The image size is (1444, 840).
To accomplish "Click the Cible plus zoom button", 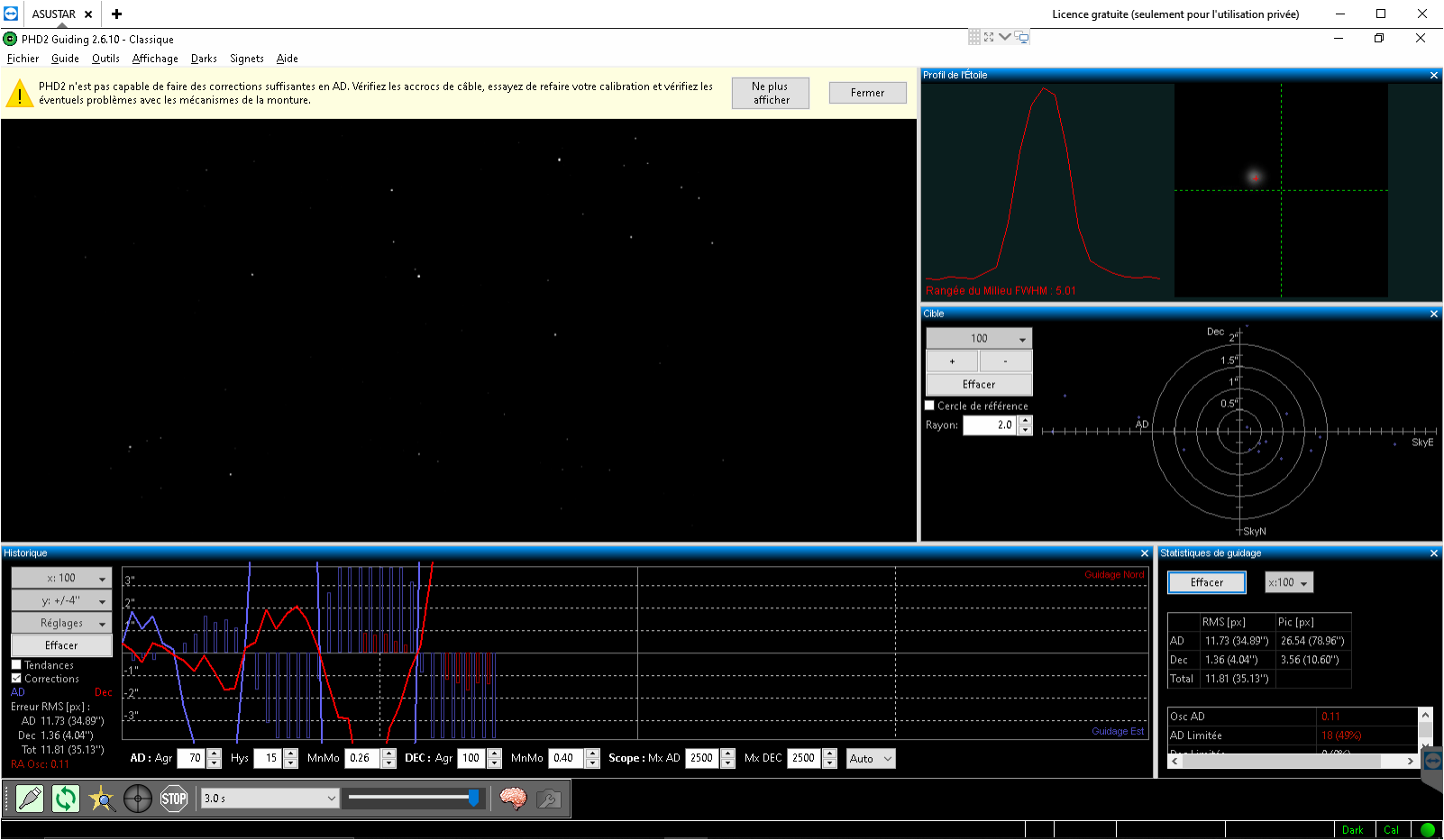I will 952,361.
